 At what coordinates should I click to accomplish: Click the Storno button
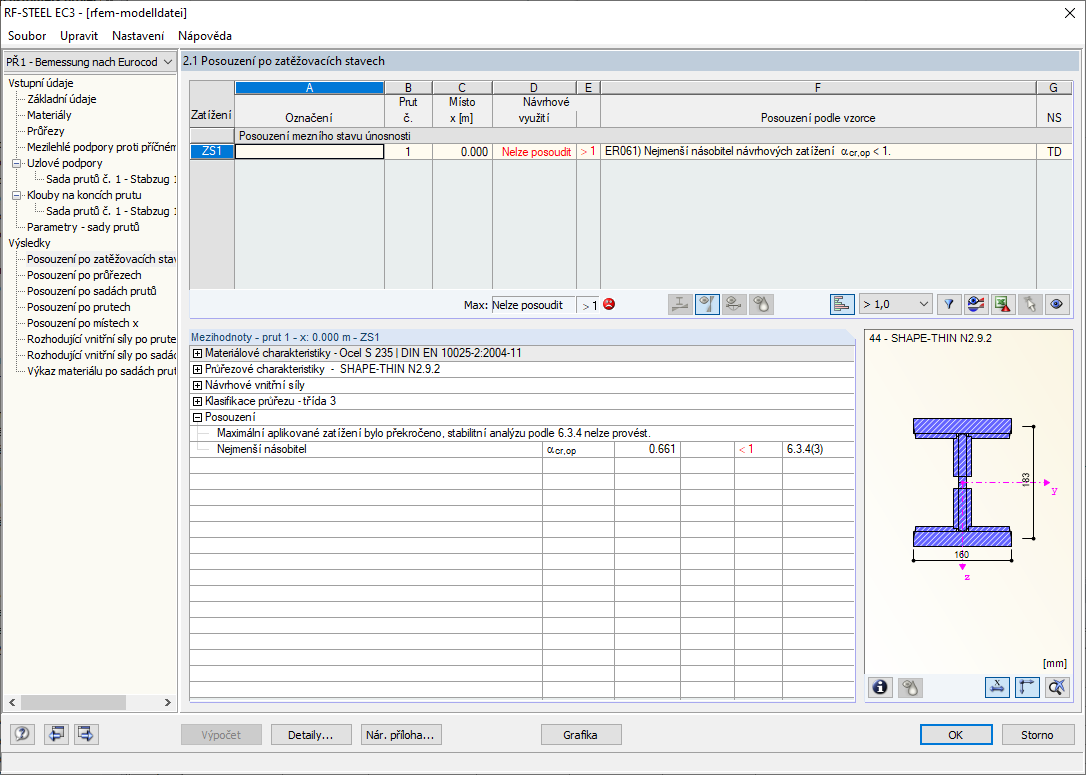[1037, 735]
